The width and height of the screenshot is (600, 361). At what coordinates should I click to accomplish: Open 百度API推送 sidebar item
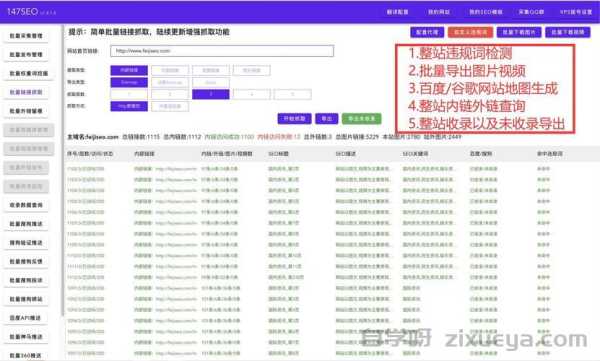point(26,318)
